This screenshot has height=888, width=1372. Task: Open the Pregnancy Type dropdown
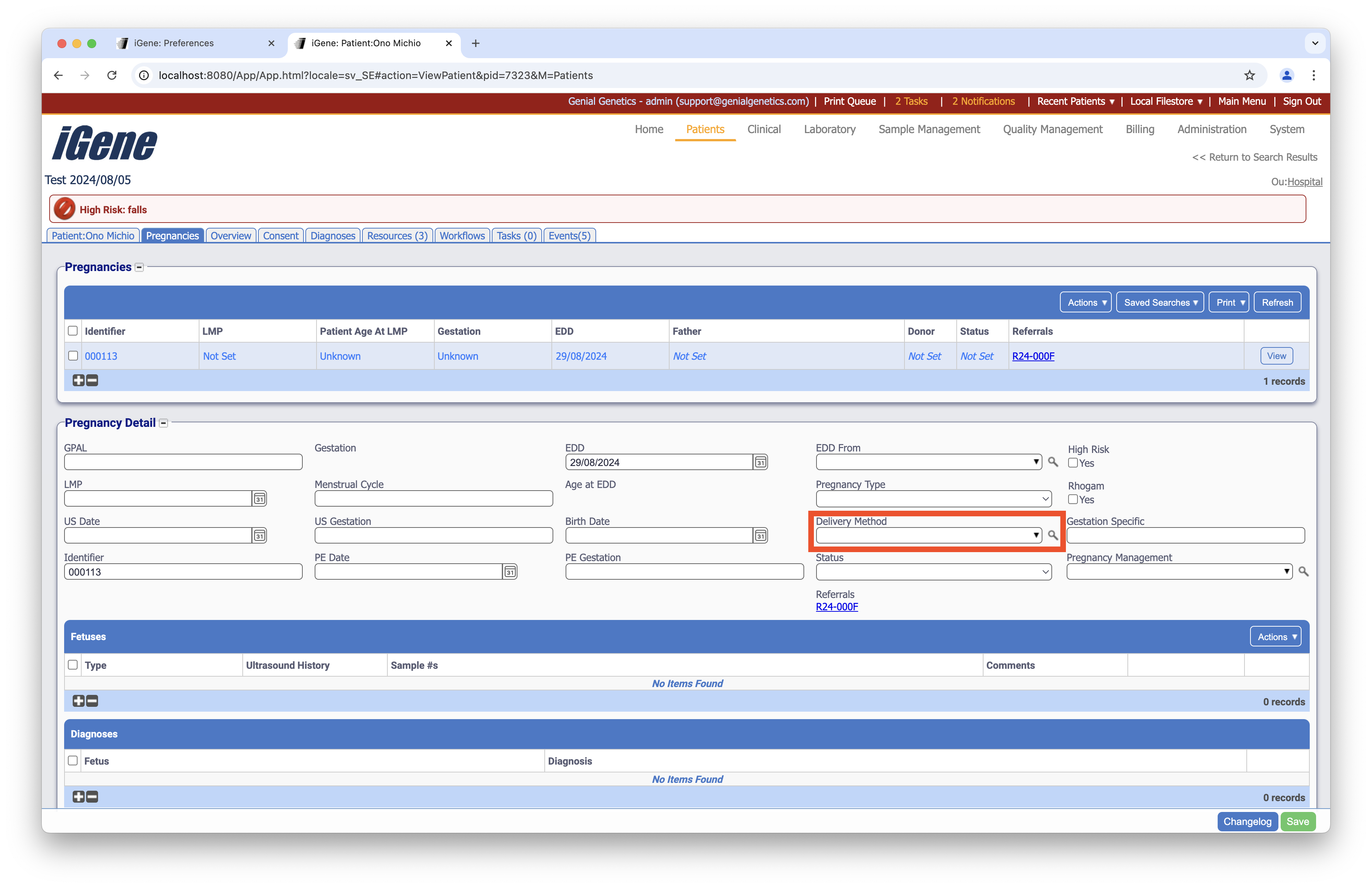(x=933, y=498)
